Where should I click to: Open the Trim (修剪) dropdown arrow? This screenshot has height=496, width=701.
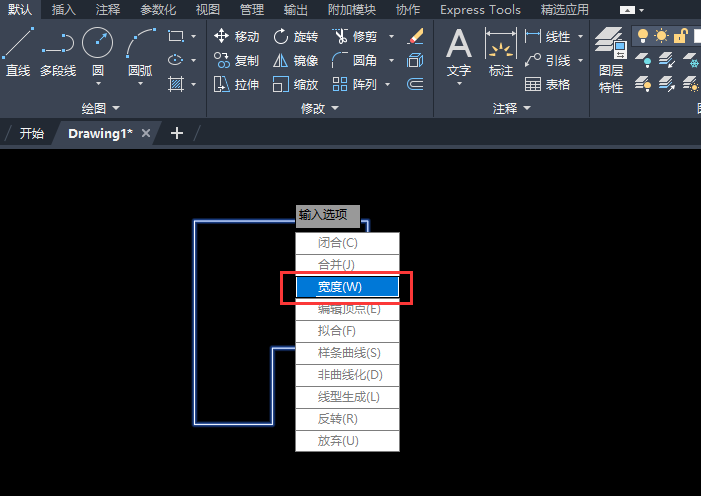(392, 36)
